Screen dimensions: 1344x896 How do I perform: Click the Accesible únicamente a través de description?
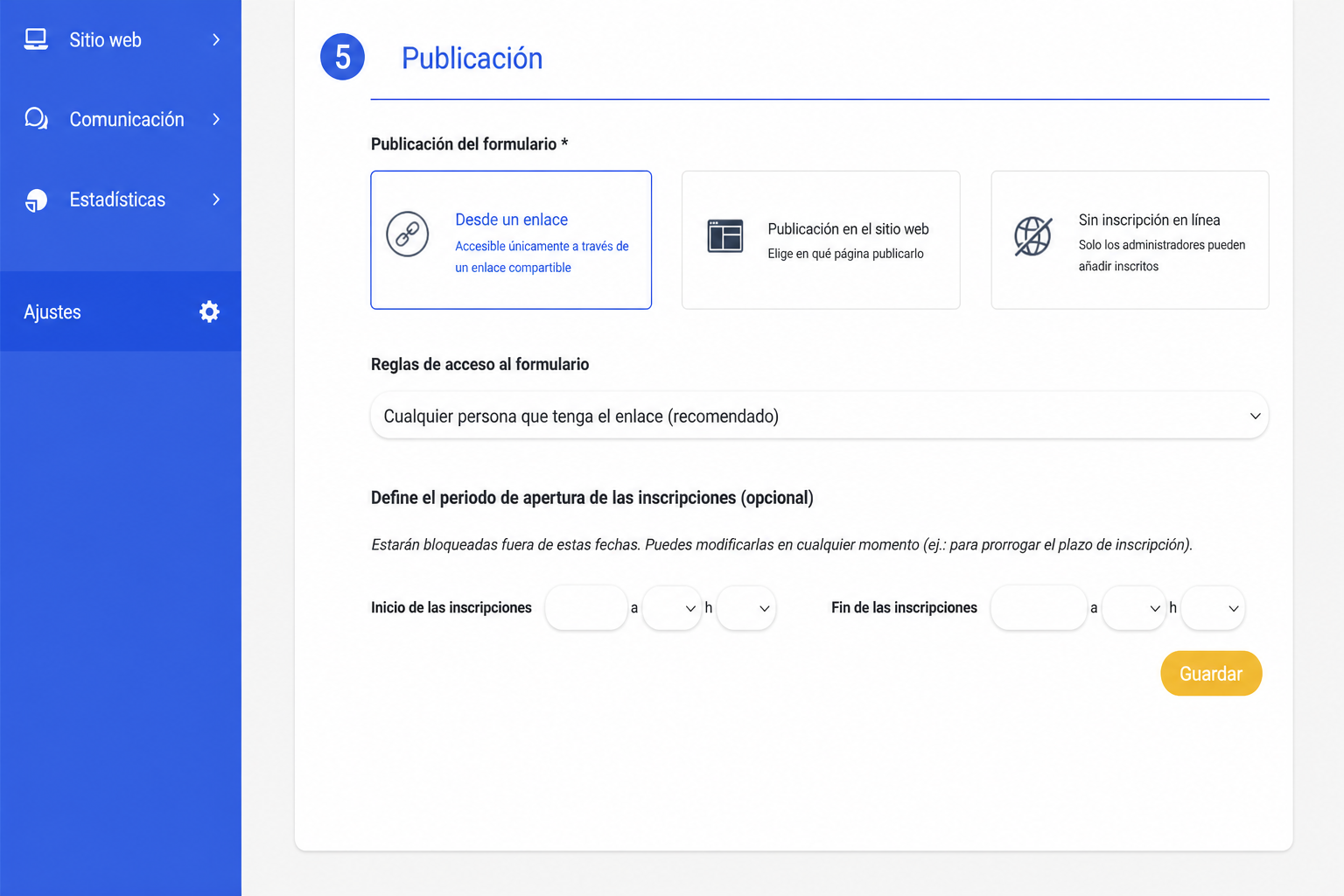tap(542, 256)
